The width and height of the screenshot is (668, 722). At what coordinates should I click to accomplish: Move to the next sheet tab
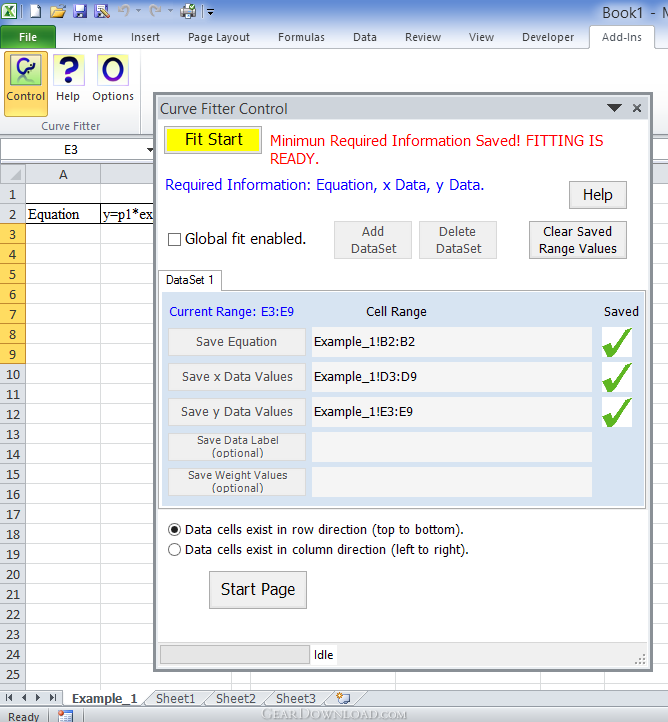coord(38,698)
